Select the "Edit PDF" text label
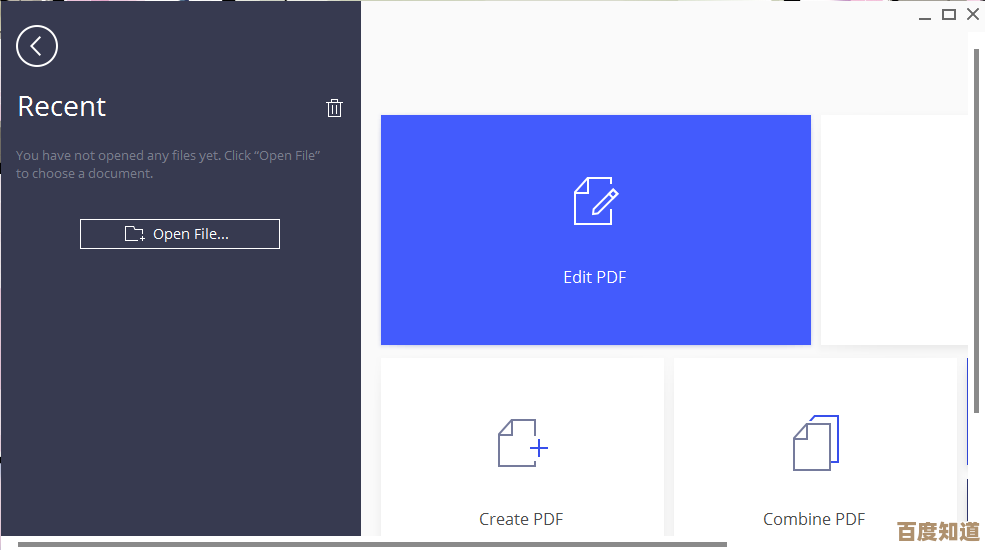This screenshot has height=550, width=985. click(x=595, y=277)
